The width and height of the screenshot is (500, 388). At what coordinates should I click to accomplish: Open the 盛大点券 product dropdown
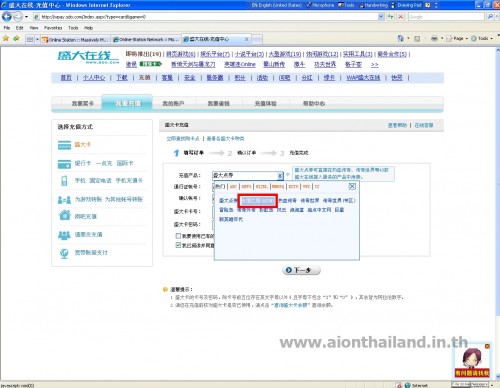[248, 175]
